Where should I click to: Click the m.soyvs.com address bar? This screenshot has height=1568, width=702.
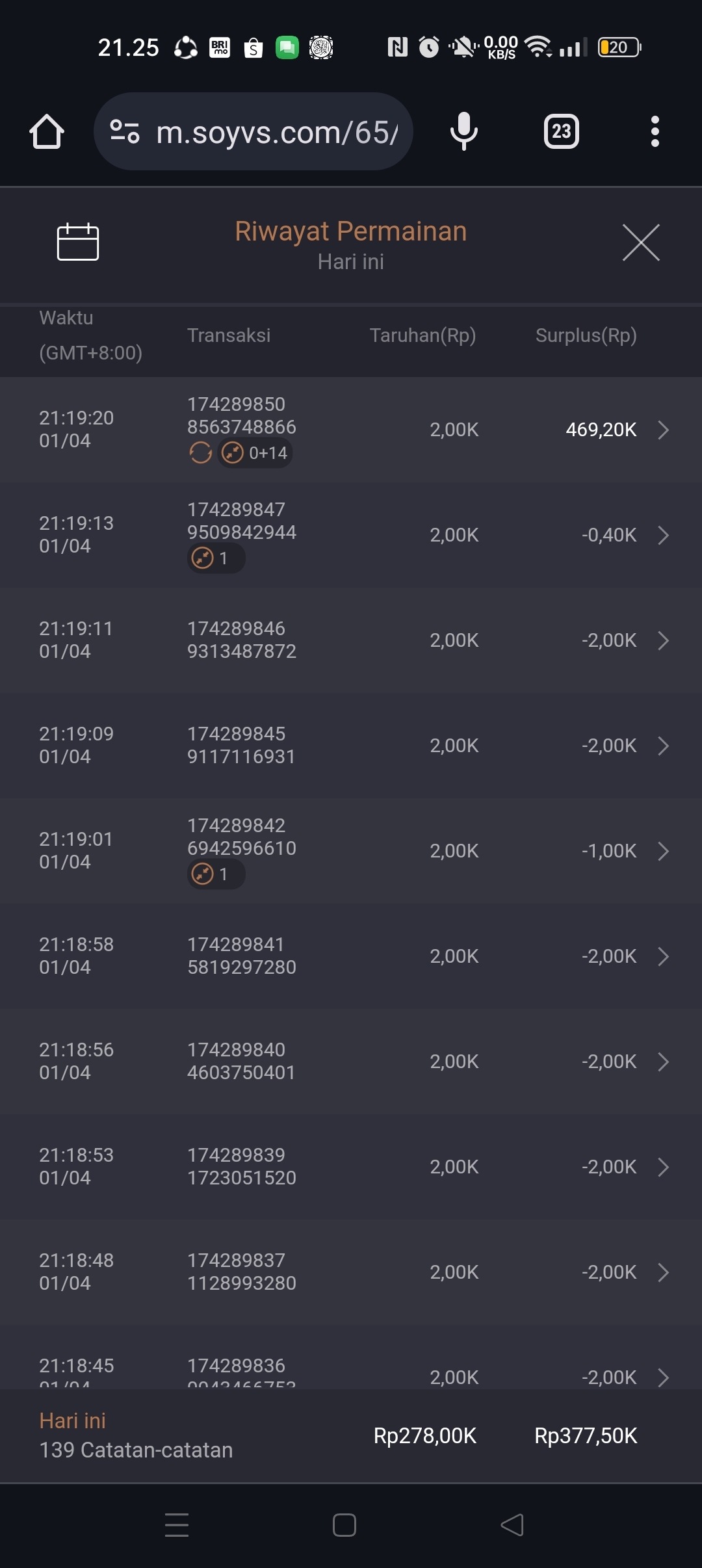pyautogui.click(x=276, y=132)
